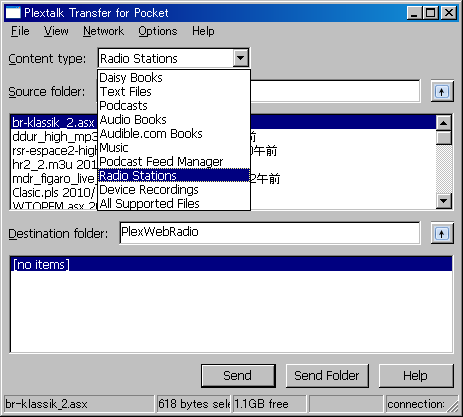This screenshot has width=463, height=417.
Task: Click the 618 bytes selected status cell
Action: coord(194,404)
